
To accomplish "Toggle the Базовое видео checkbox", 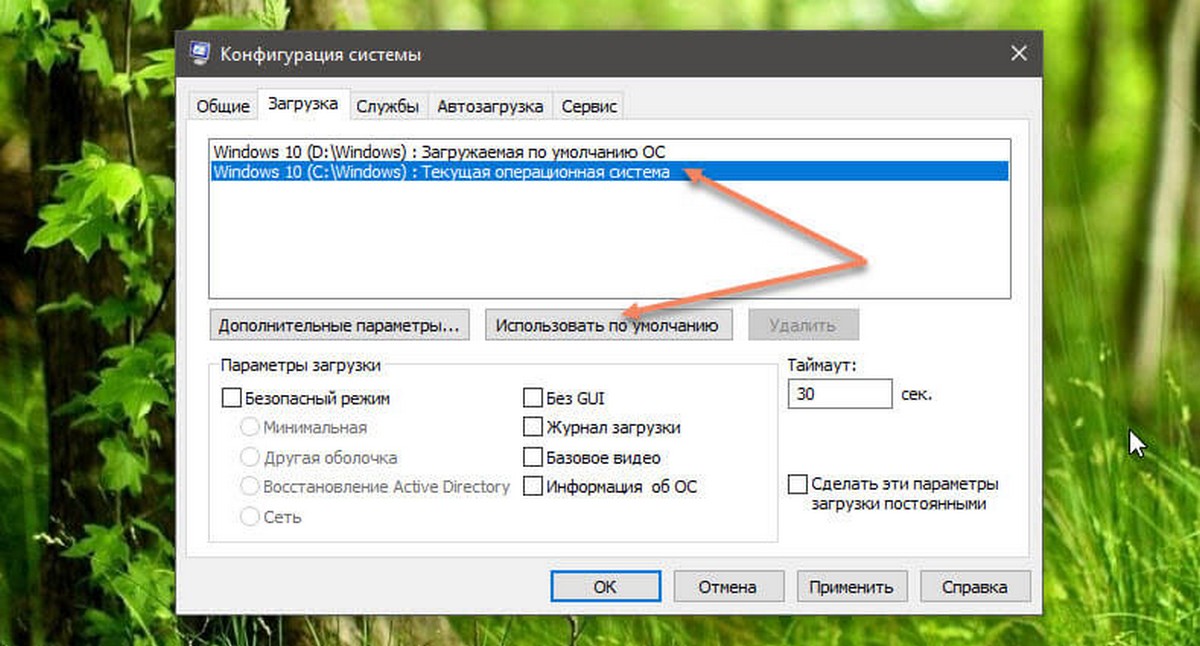I will click(x=532, y=457).
